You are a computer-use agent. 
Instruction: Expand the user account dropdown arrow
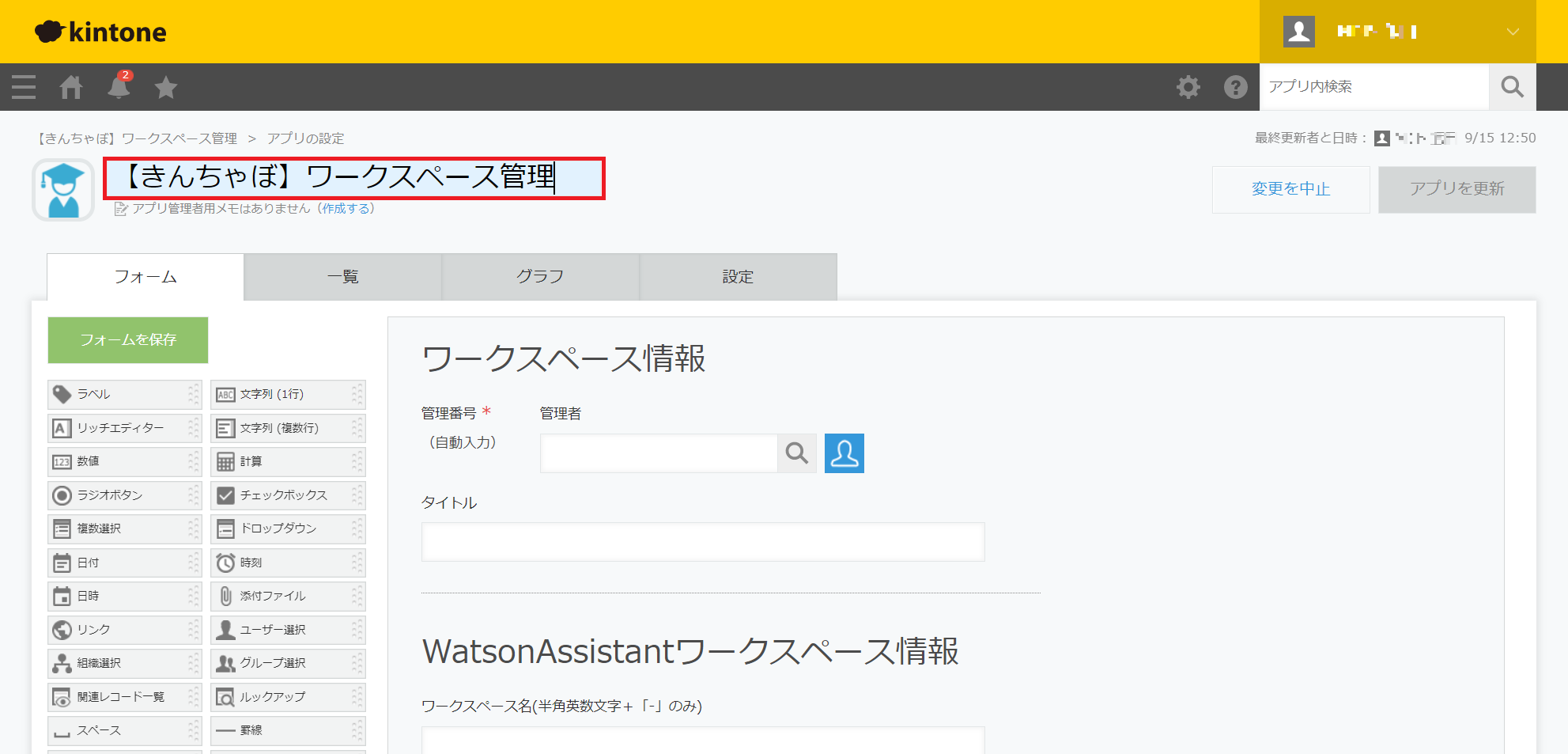[1512, 32]
